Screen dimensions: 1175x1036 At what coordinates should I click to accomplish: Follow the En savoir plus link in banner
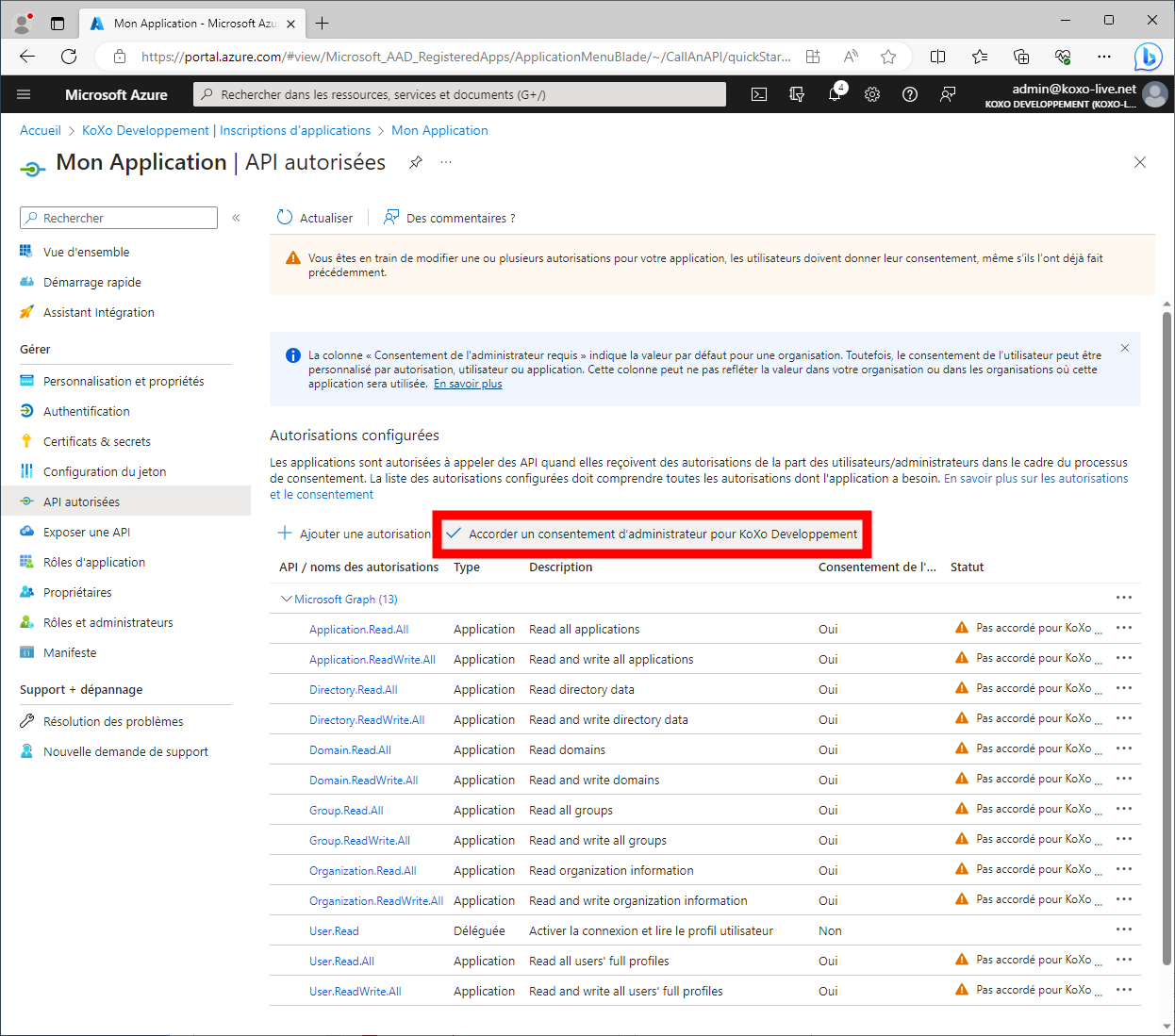(468, 384)
